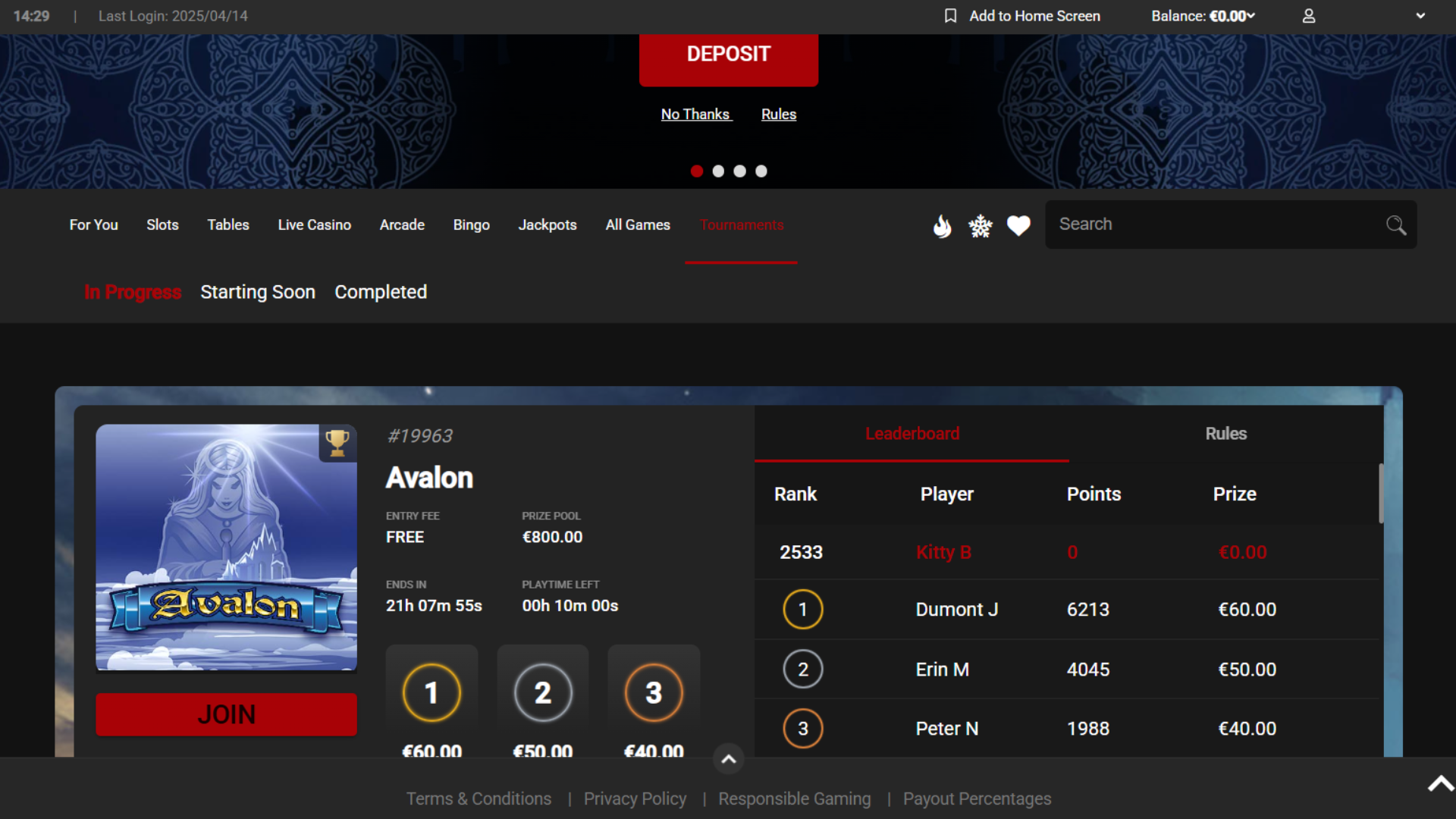Click the second place medal prize icon
Viewport: 1456px width, 819px height.
543,692
